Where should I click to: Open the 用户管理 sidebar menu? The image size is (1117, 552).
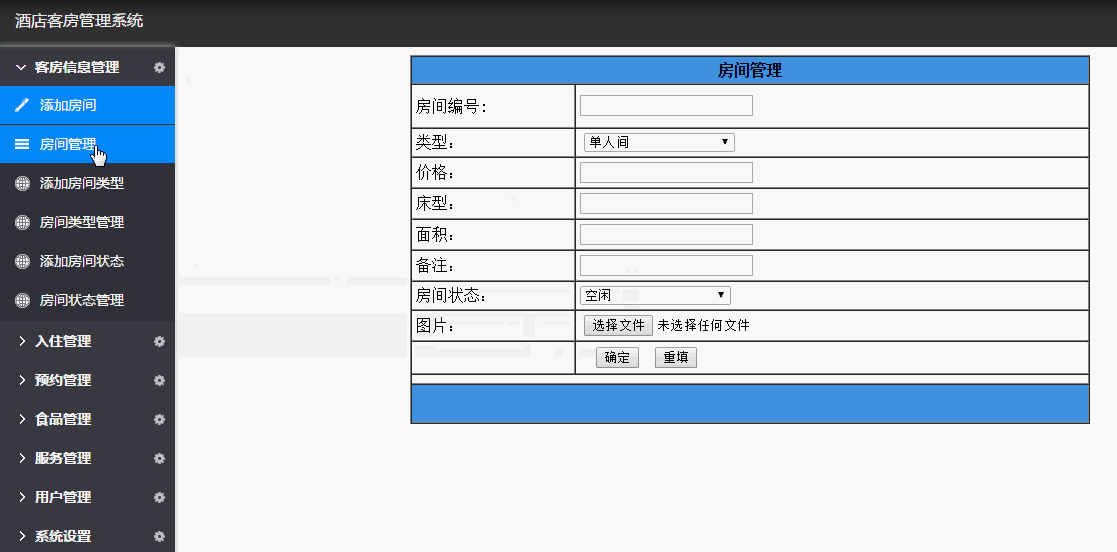62,498
